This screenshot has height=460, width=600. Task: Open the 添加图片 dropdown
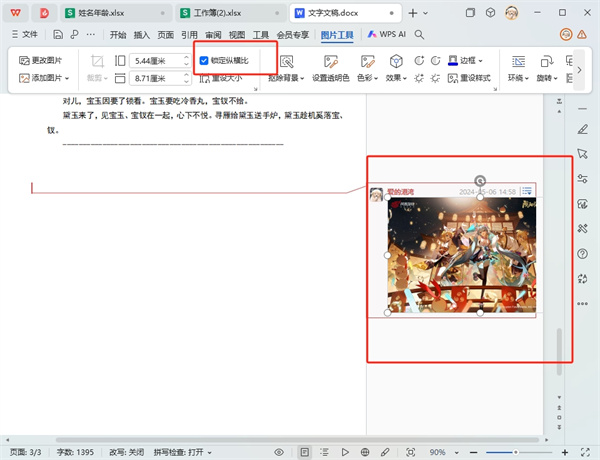click(x=44, y=78)
